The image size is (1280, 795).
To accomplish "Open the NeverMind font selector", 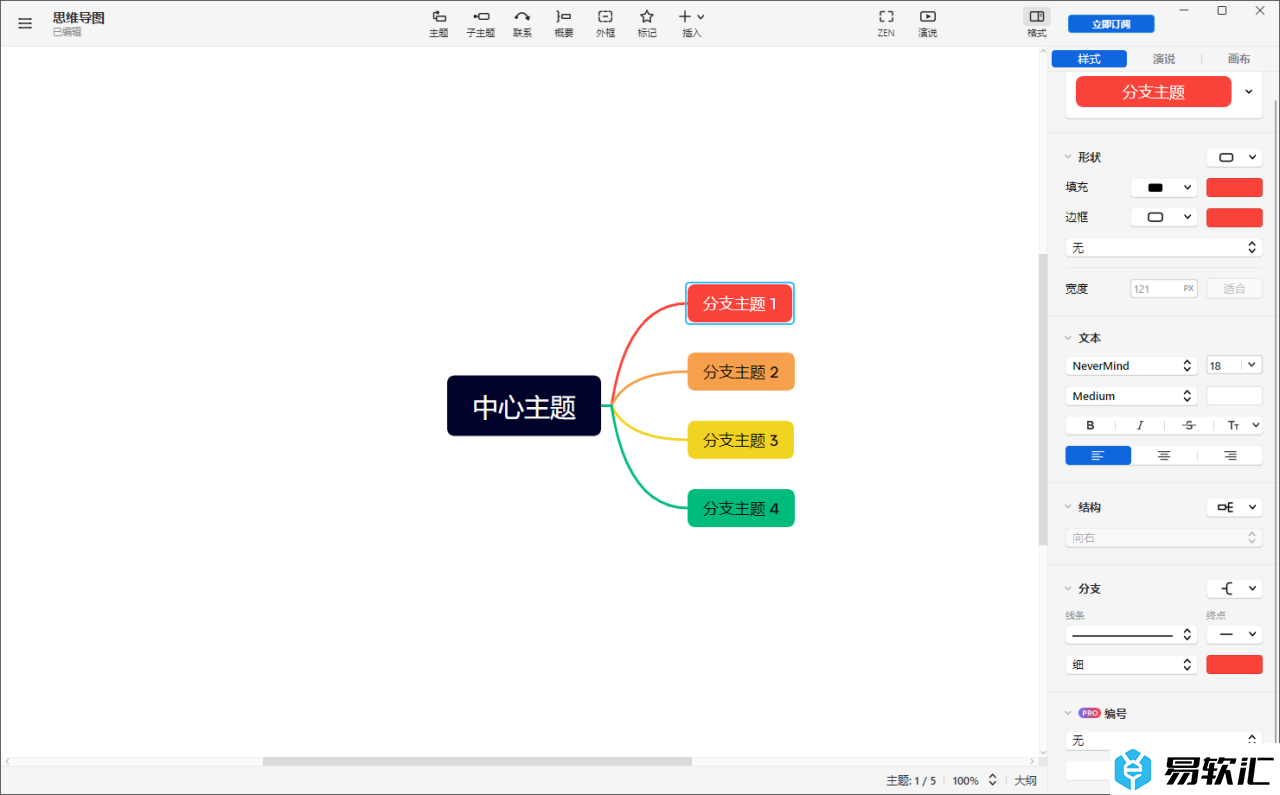I will (1131, 366).
